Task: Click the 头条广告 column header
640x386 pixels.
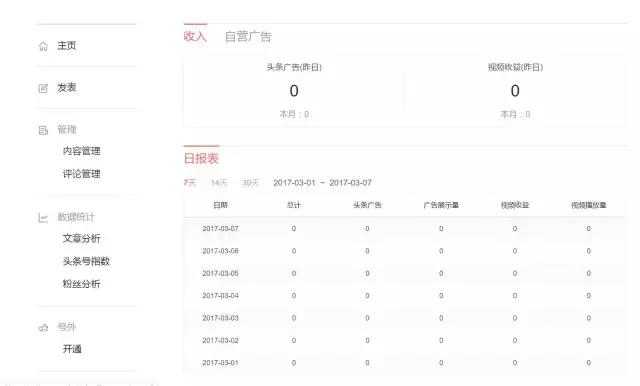Action: coord(367,205)
